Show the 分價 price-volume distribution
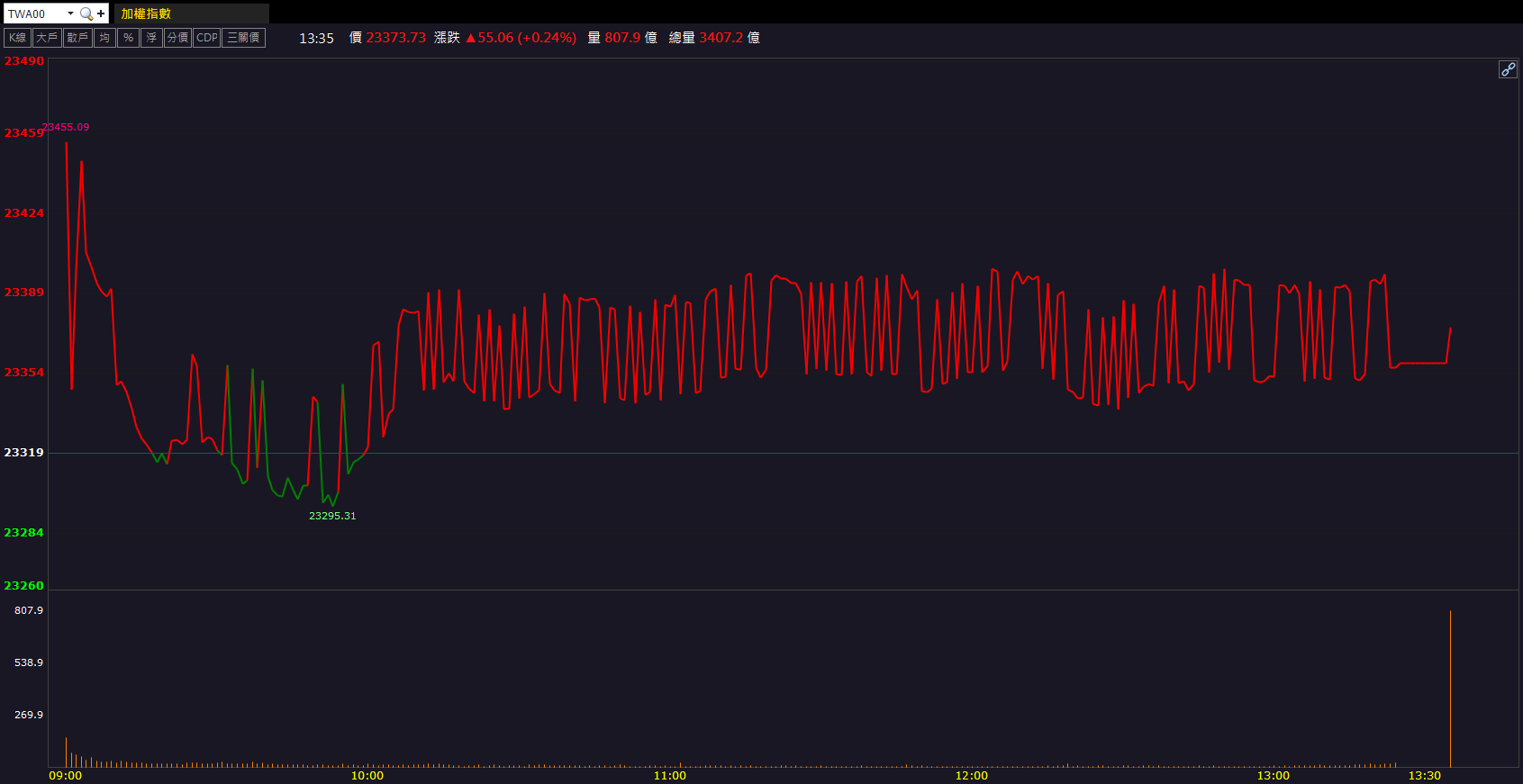The height and width of the screenshot is (784, 1523). 177,38
